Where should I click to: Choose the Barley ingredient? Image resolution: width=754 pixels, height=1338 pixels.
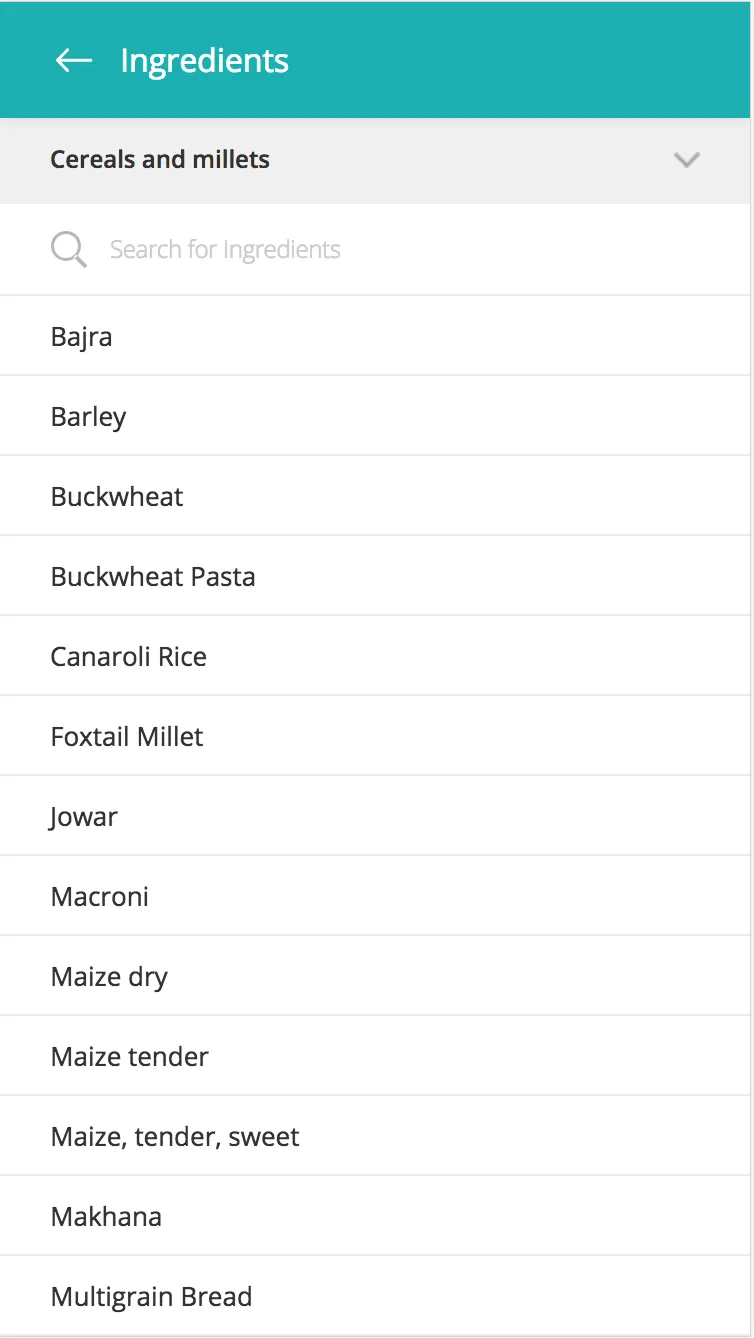coord(89,417)
